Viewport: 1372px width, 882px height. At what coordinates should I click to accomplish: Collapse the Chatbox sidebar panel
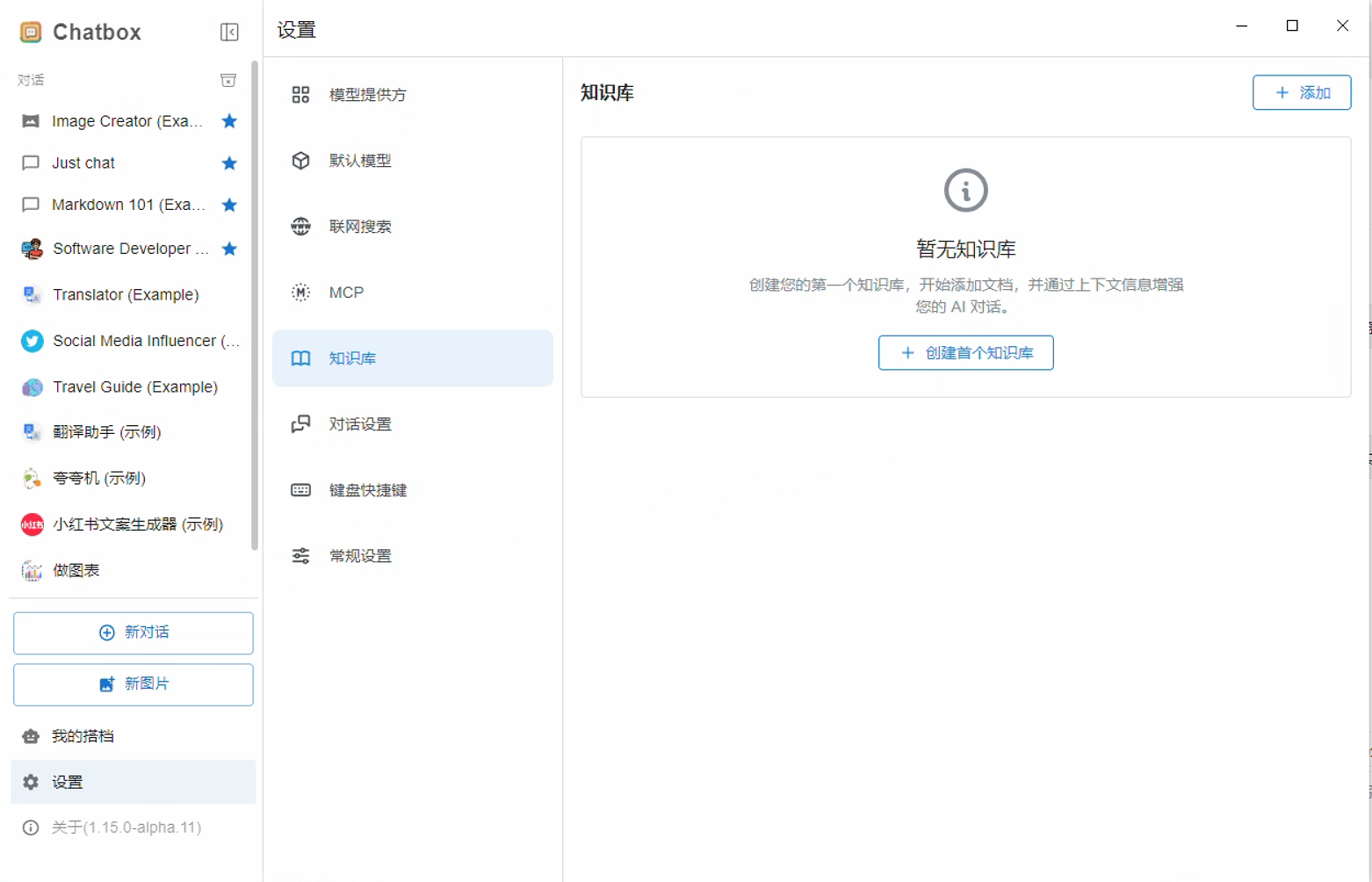pos(229,33)
